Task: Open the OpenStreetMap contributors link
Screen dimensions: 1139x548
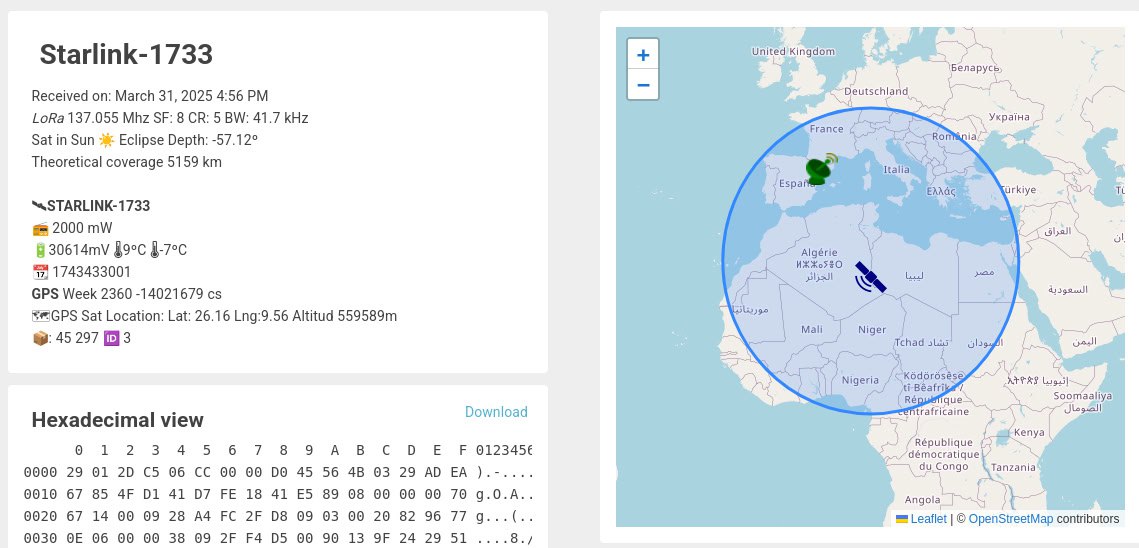Action: tap(1010, 519)
